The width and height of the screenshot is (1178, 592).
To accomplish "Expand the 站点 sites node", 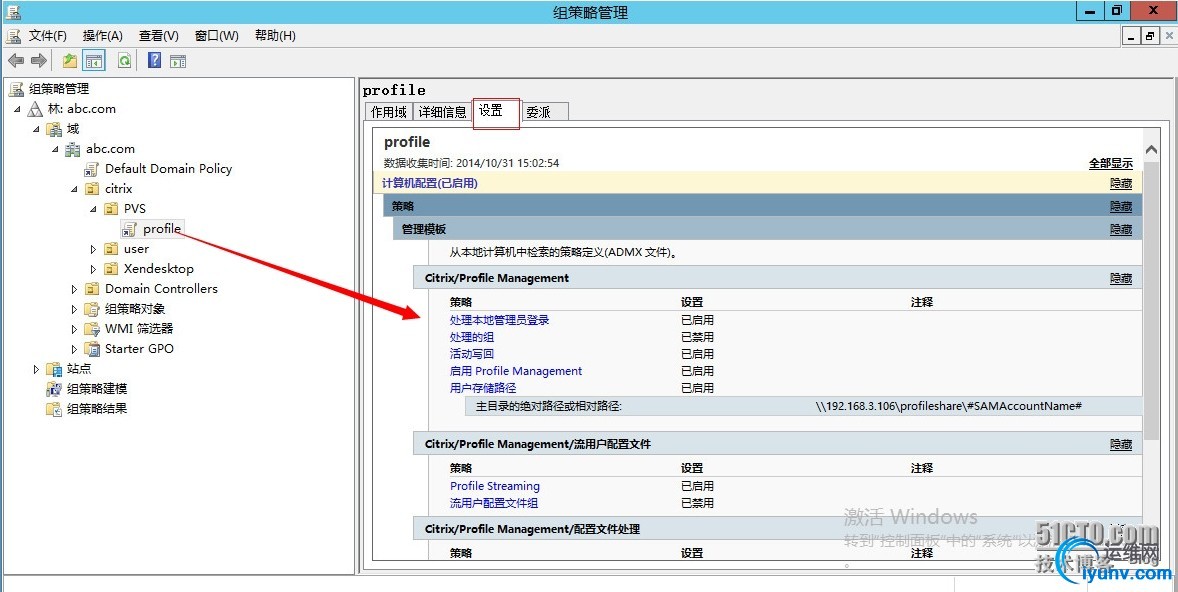I will pos(37,369).
